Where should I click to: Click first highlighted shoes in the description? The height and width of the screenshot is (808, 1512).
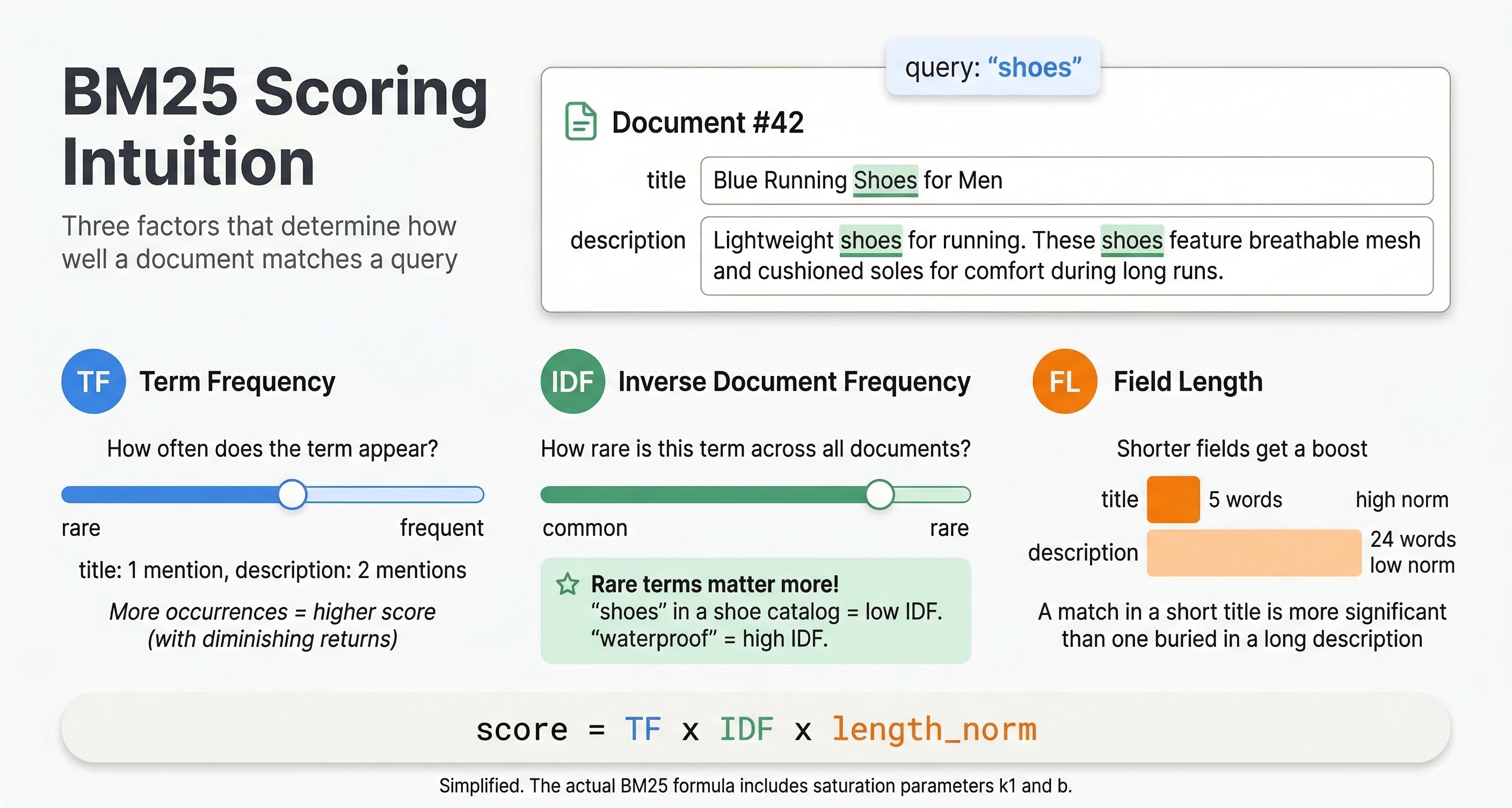click(x=870, y=240)
